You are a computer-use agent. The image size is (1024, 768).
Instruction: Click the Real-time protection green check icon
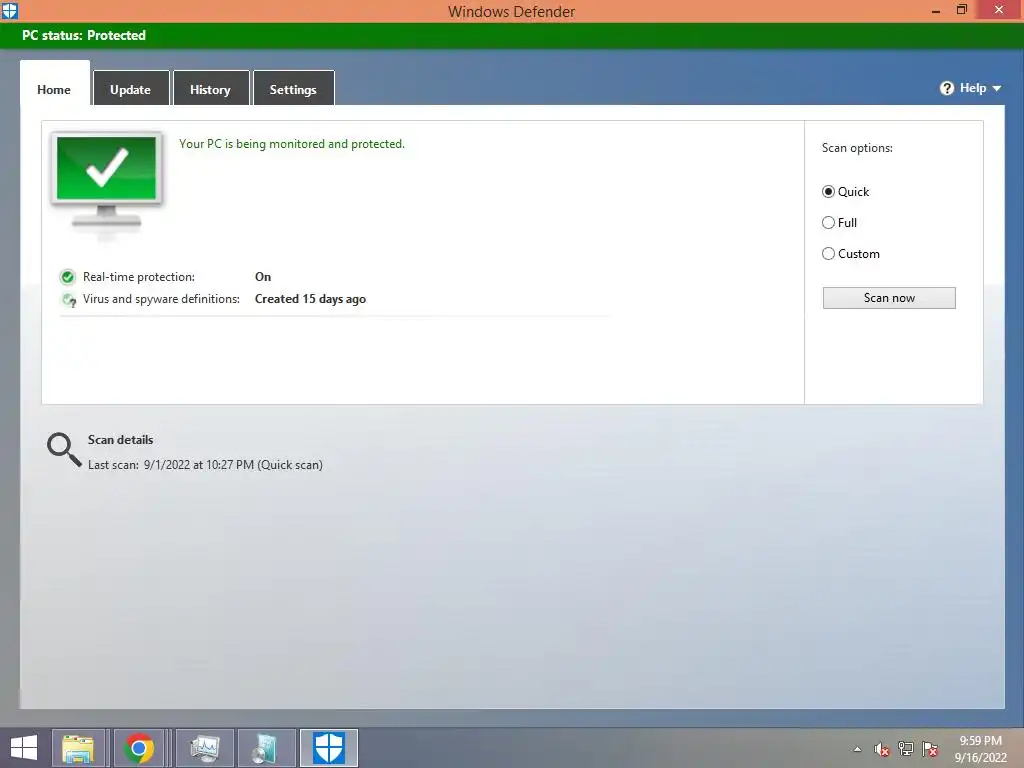pos(67,277)
